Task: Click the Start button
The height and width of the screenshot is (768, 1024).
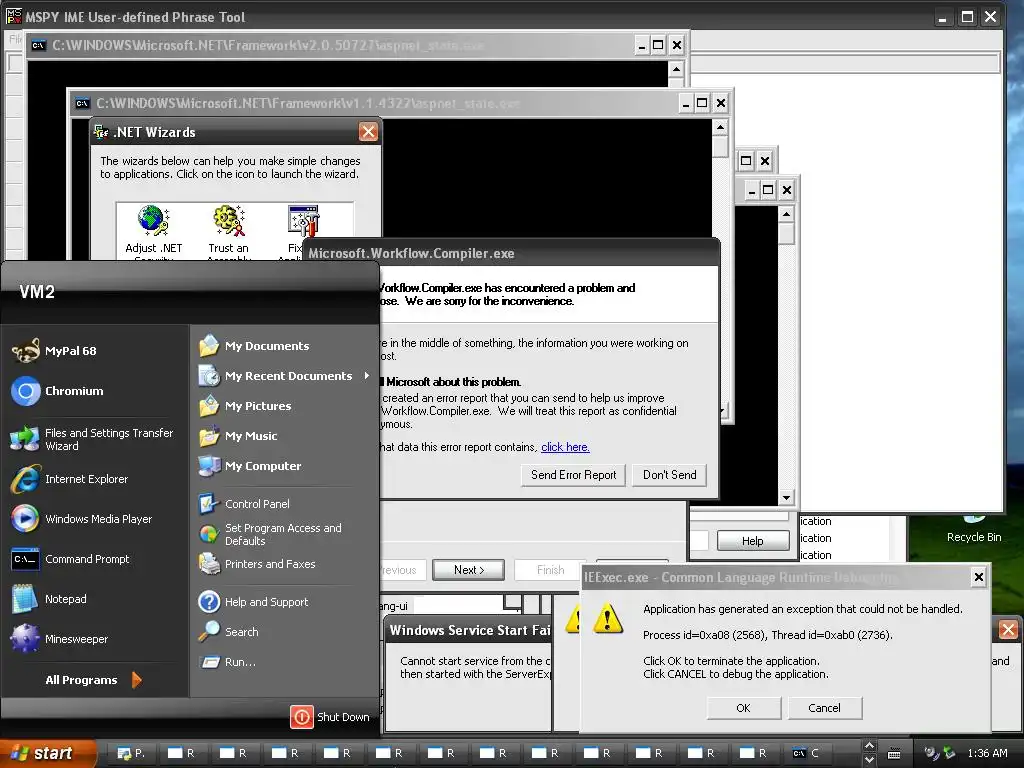Action: coord(47,754)
